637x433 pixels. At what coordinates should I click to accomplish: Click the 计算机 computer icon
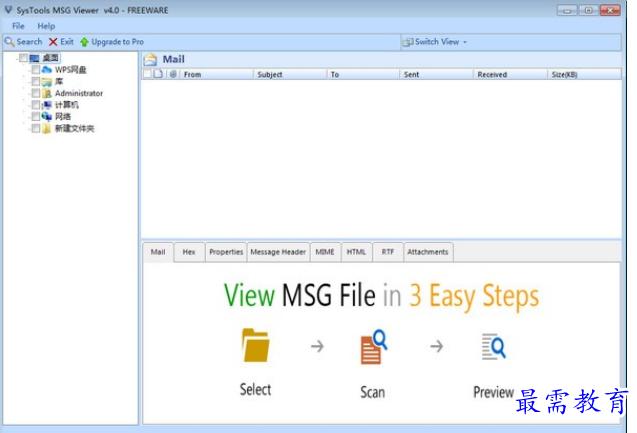point(47,105)
